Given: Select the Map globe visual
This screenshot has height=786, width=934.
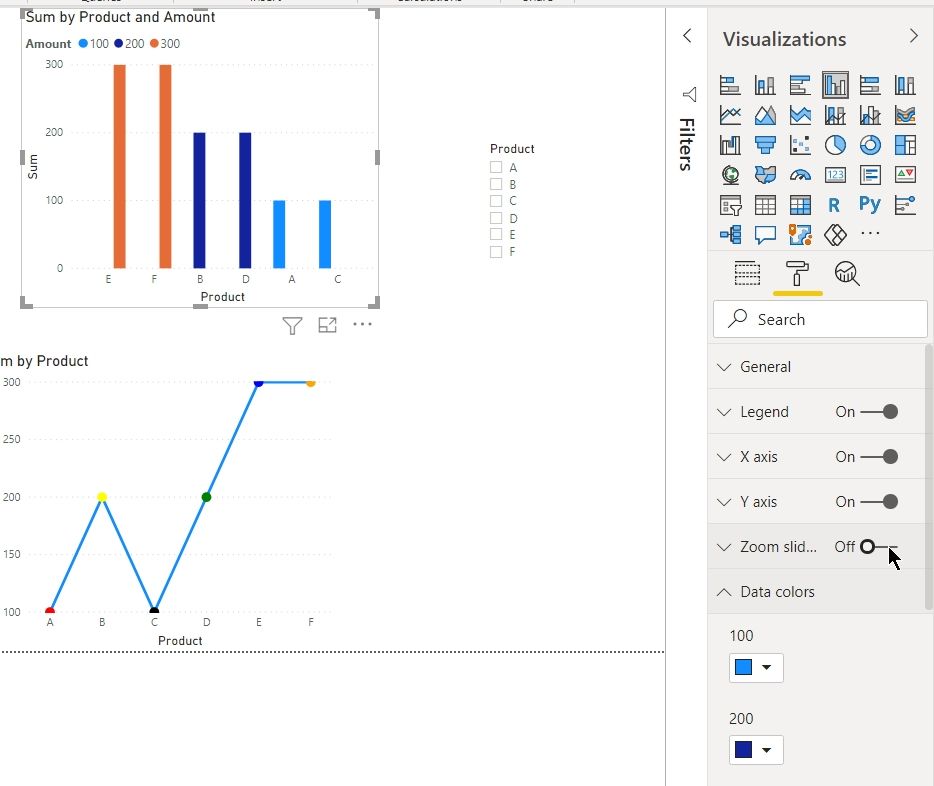Looking at the screenshot, I should 730,174.
